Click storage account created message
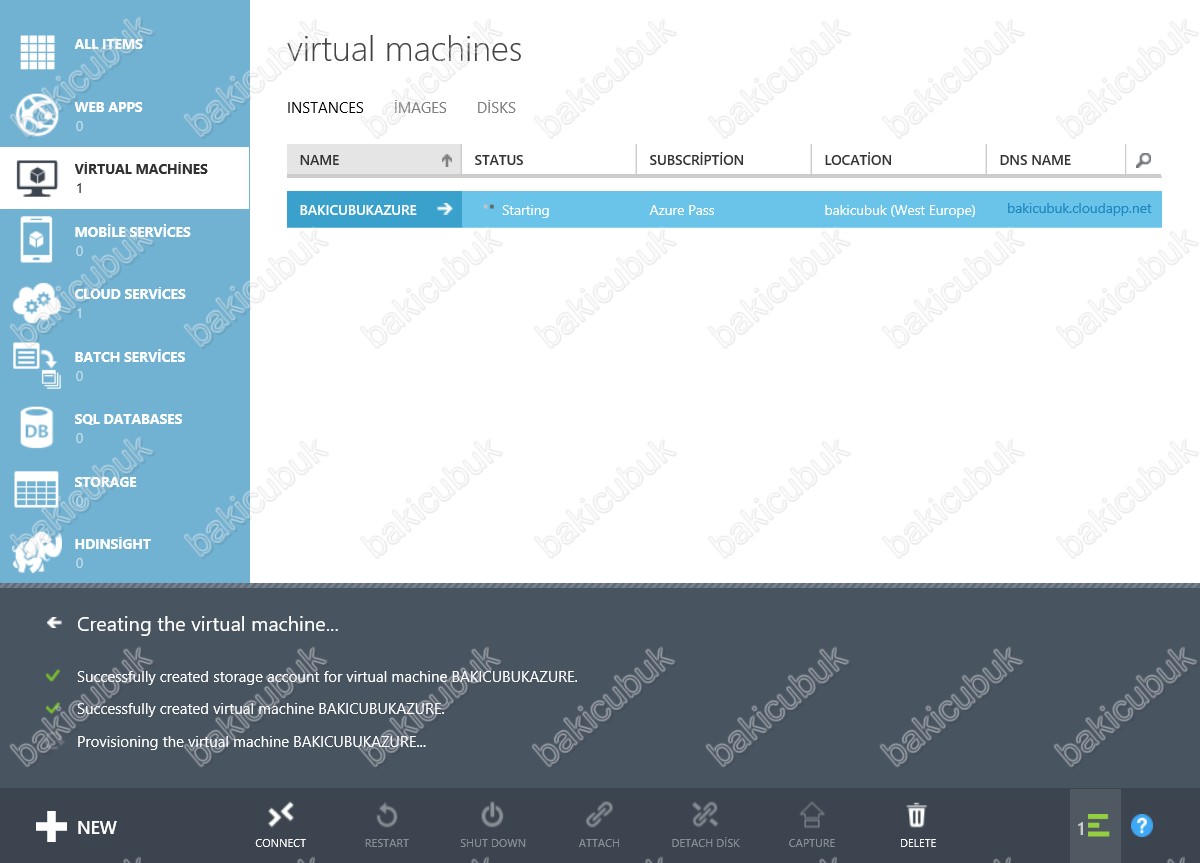Screen dimensions: 1200x863 pos(327,677)
